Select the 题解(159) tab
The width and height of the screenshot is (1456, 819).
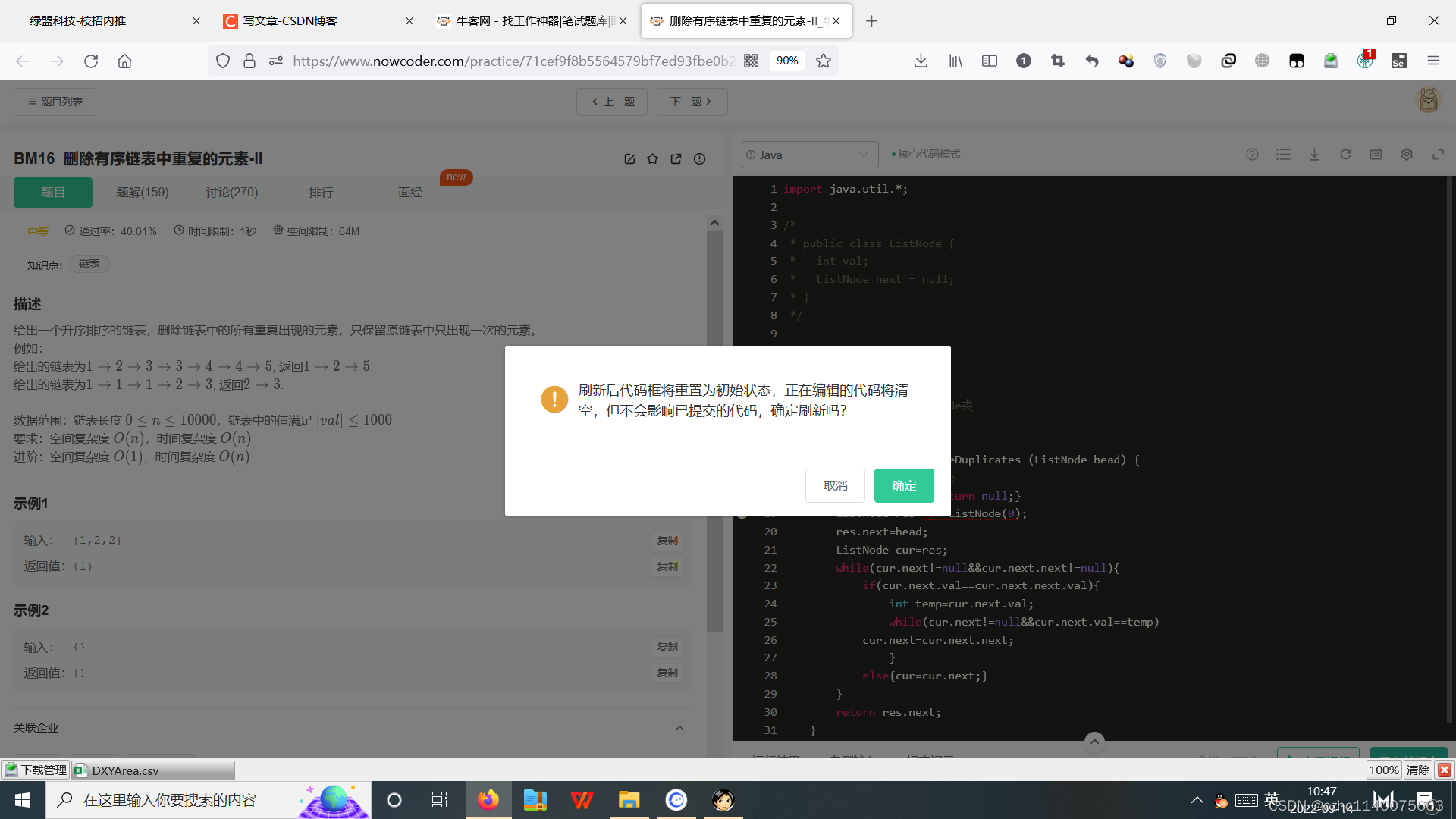coord(142,192)
